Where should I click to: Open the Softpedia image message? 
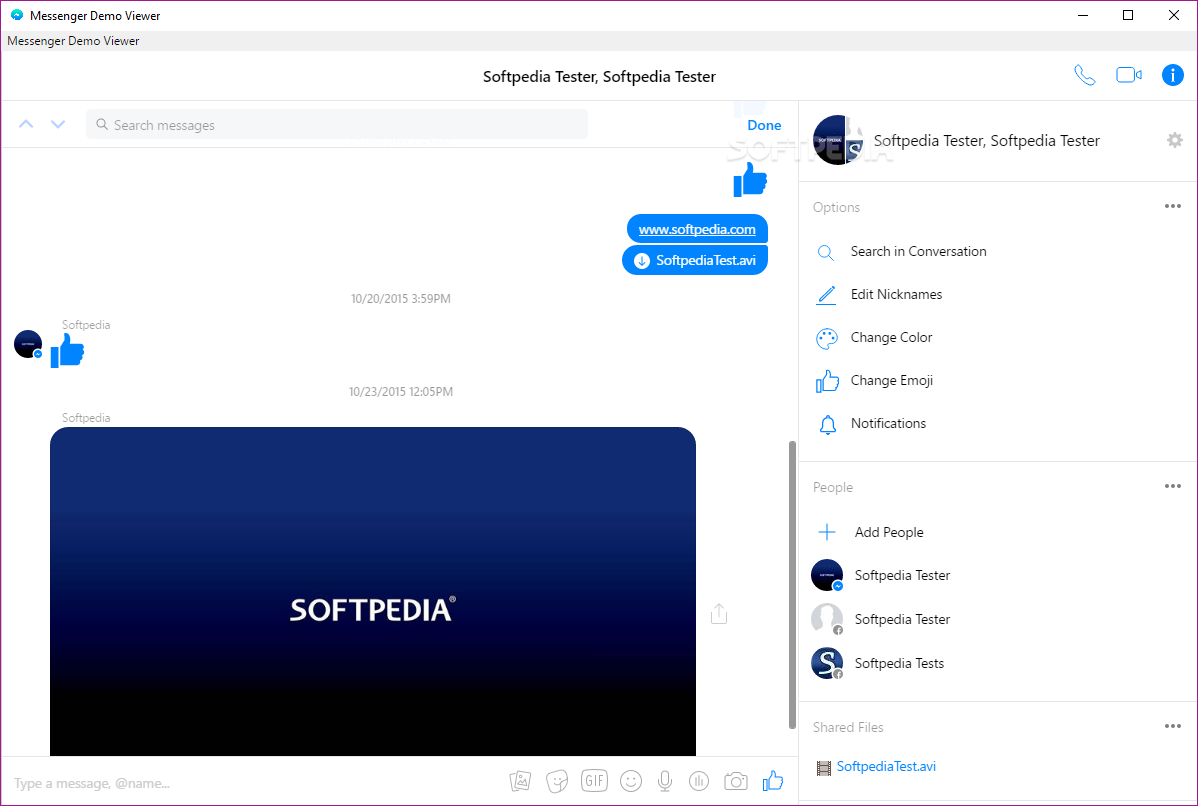click(373, 591)
